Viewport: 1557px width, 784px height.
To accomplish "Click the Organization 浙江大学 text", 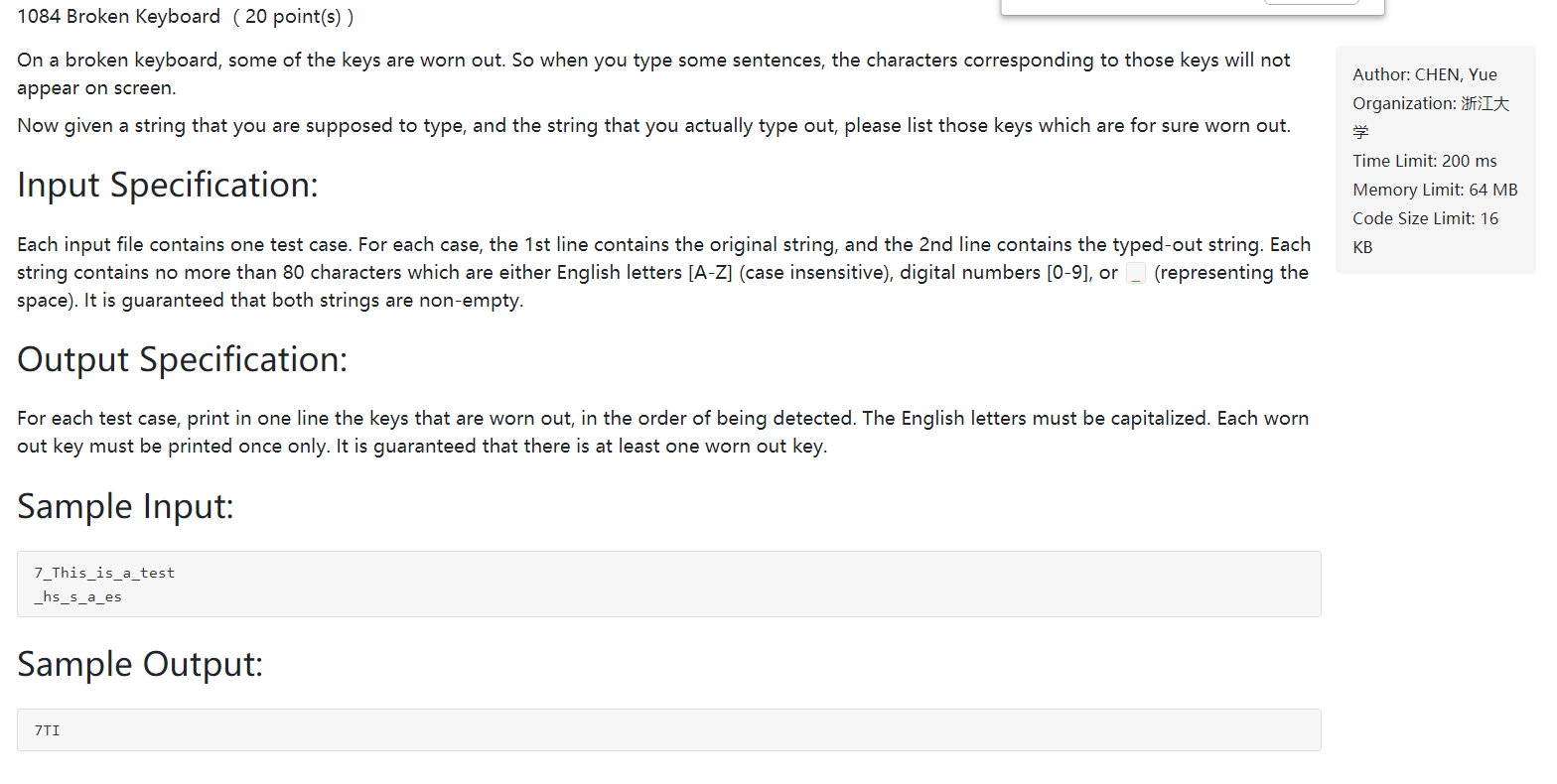I will 1431,117.
